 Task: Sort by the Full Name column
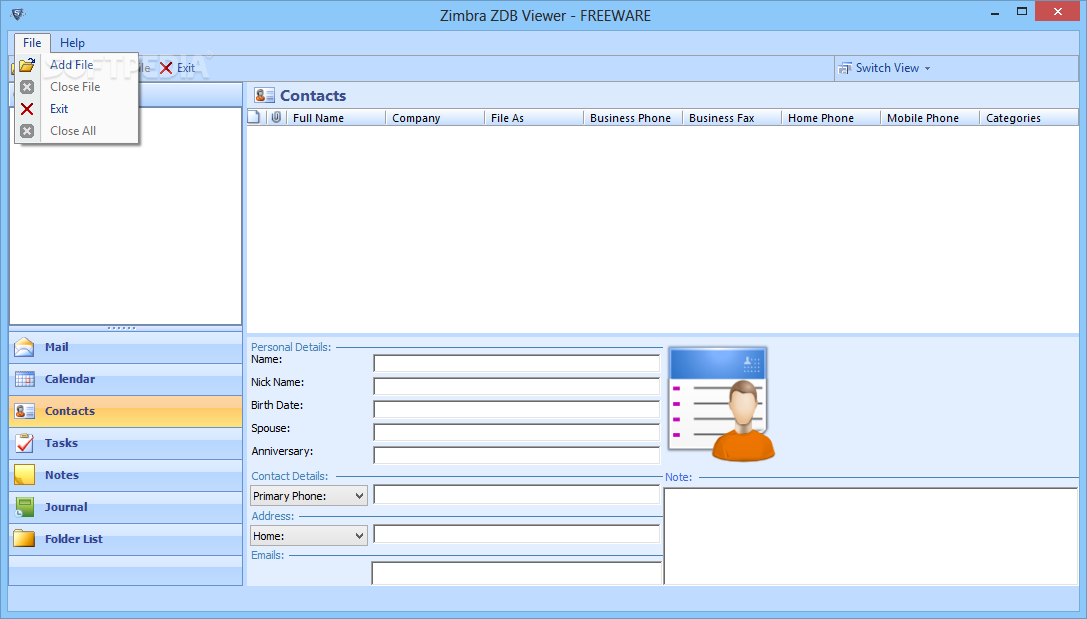336,118
